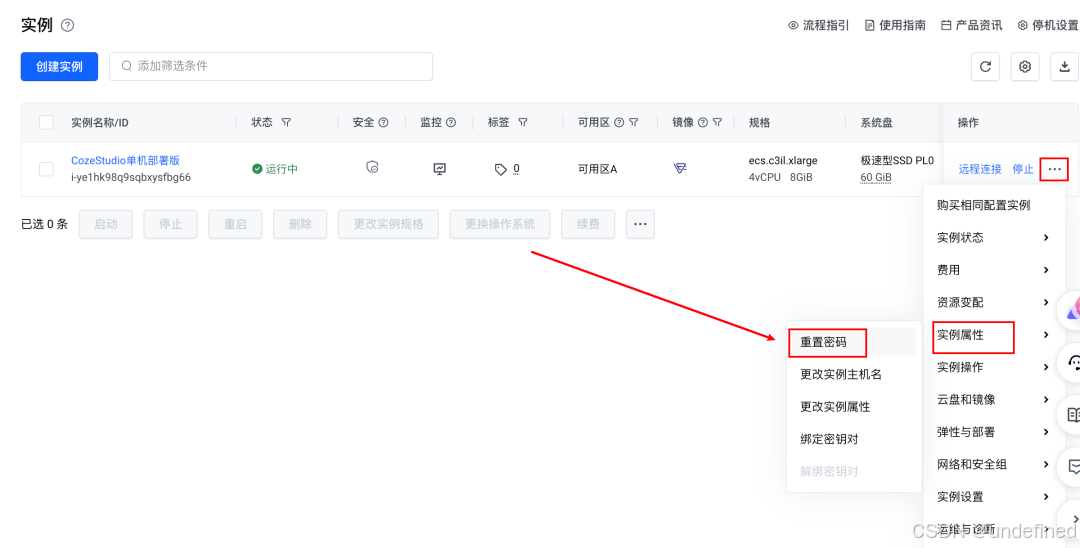Click the 创建实例 button
Image resolution: width=1080 pixels, height=548 pixels.
(59, 67)
